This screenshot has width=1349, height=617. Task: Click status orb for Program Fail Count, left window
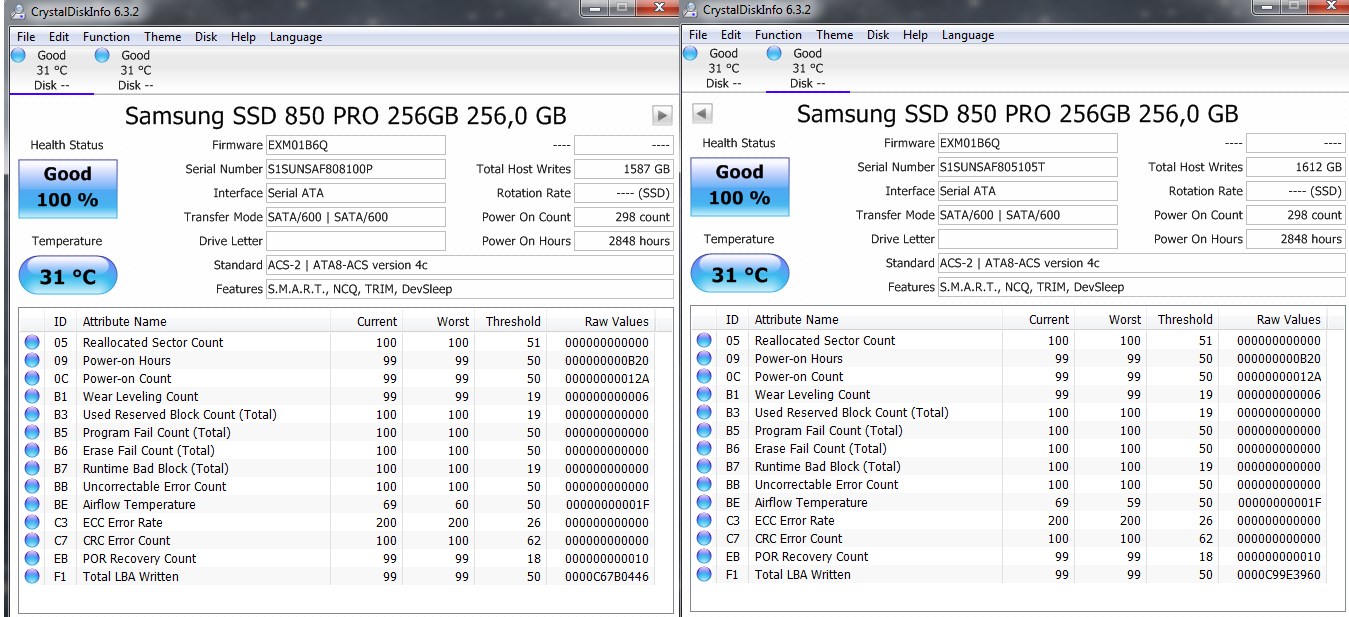click(x=32, y=432)
